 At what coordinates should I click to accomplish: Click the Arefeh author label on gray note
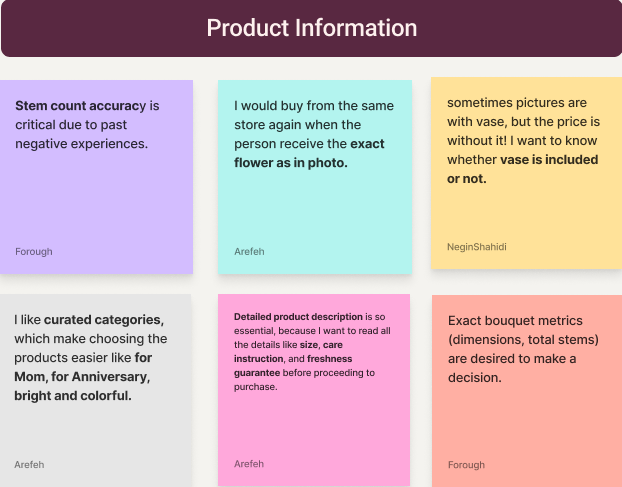coord(30,464)
